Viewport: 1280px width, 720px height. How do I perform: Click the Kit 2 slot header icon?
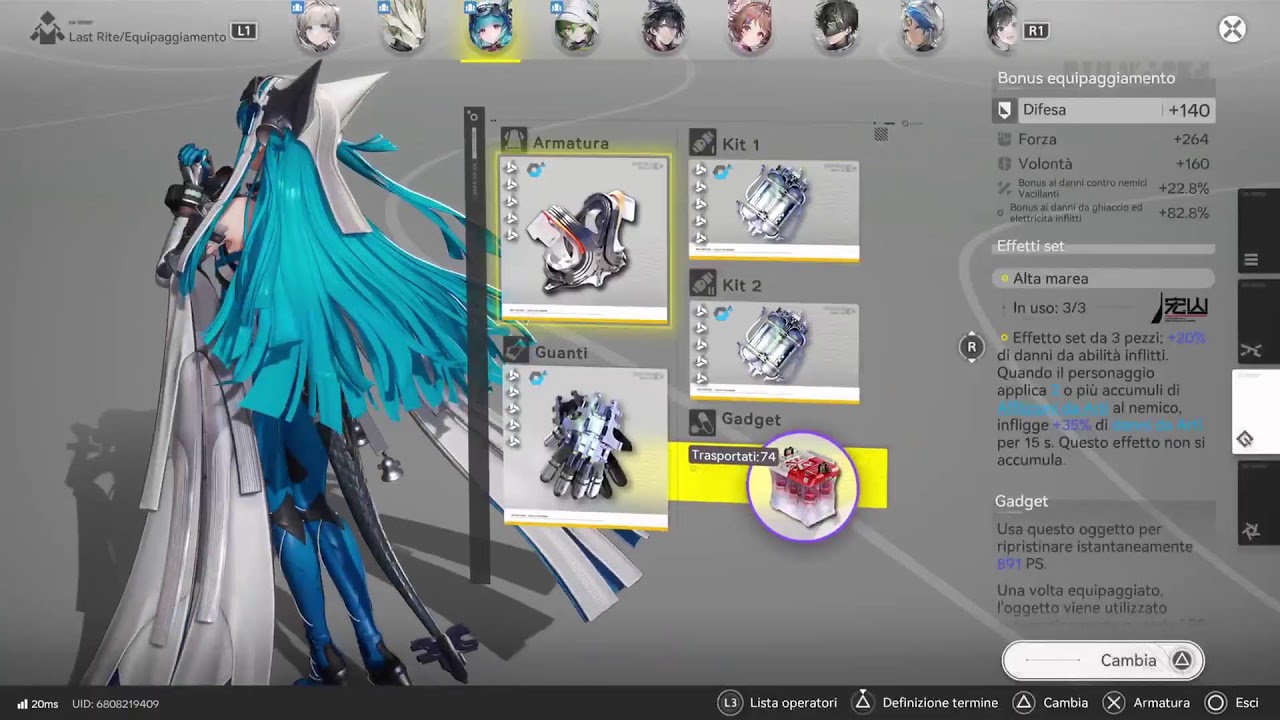(x=703, y=284)
